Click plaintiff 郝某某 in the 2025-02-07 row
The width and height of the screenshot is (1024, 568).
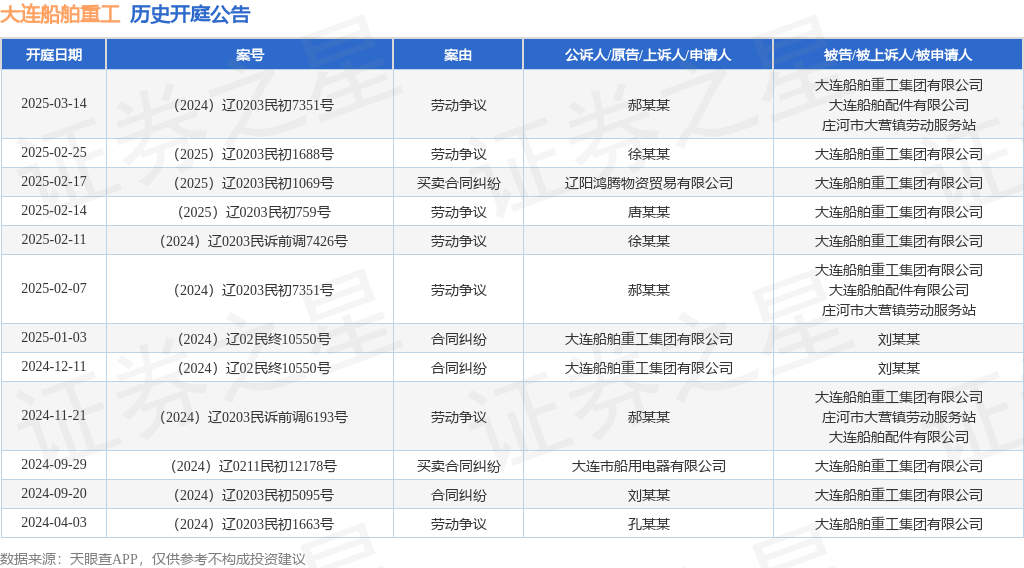point(648,290)
